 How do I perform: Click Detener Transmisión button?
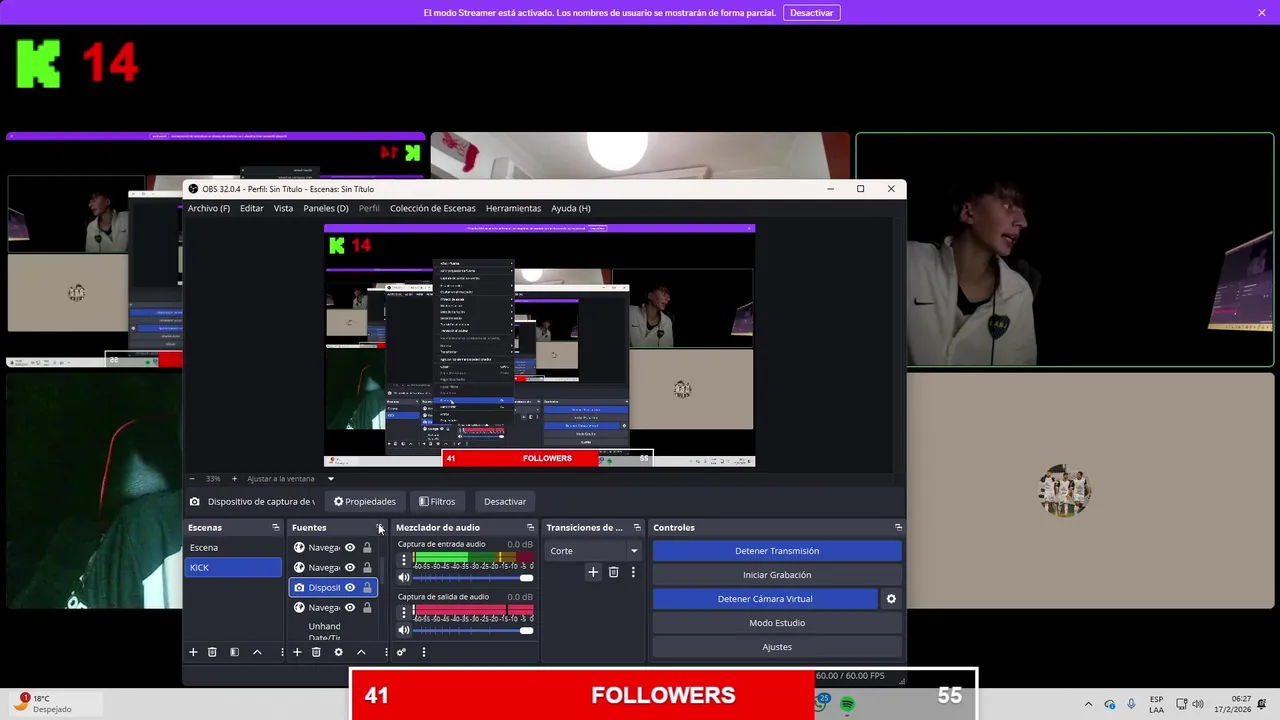click(x=777, y=551)
